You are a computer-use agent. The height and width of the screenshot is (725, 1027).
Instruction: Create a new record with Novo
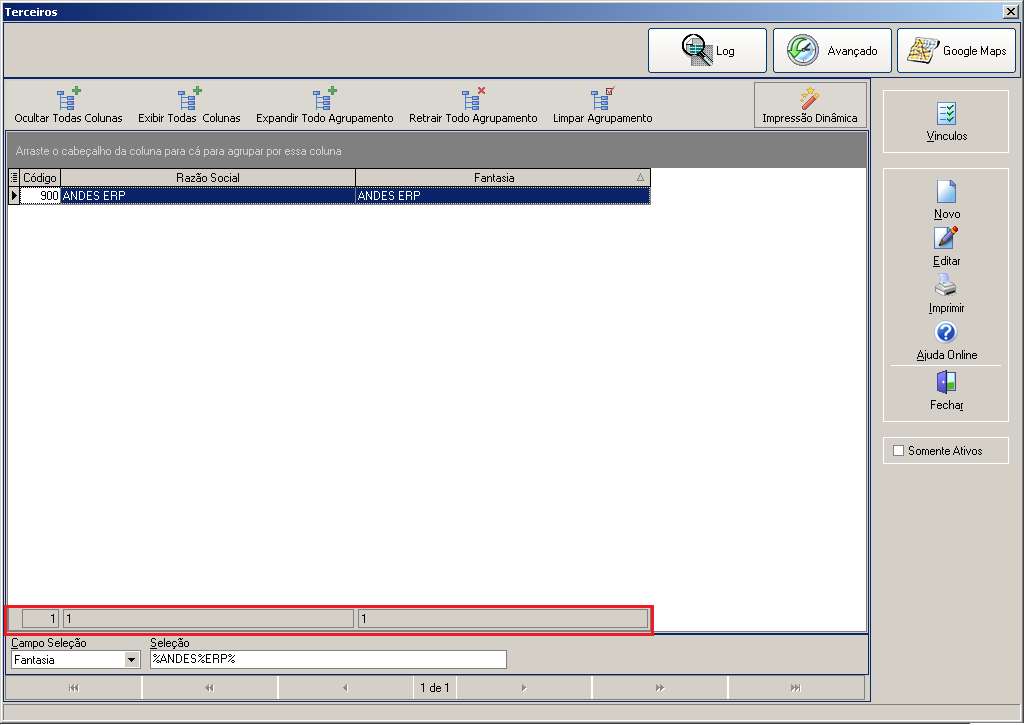point(946,200)
